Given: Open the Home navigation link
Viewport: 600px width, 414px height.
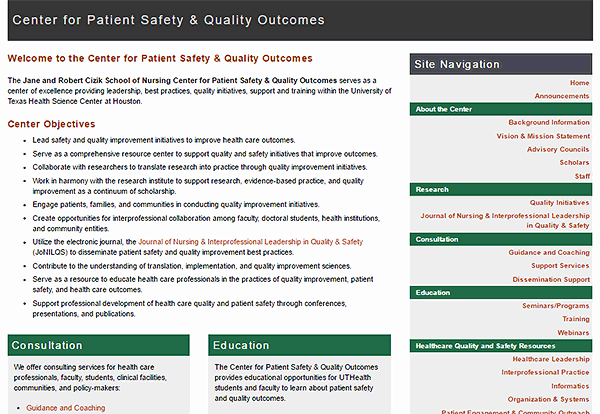Looking at the screenshot, I should coord(579,83).
